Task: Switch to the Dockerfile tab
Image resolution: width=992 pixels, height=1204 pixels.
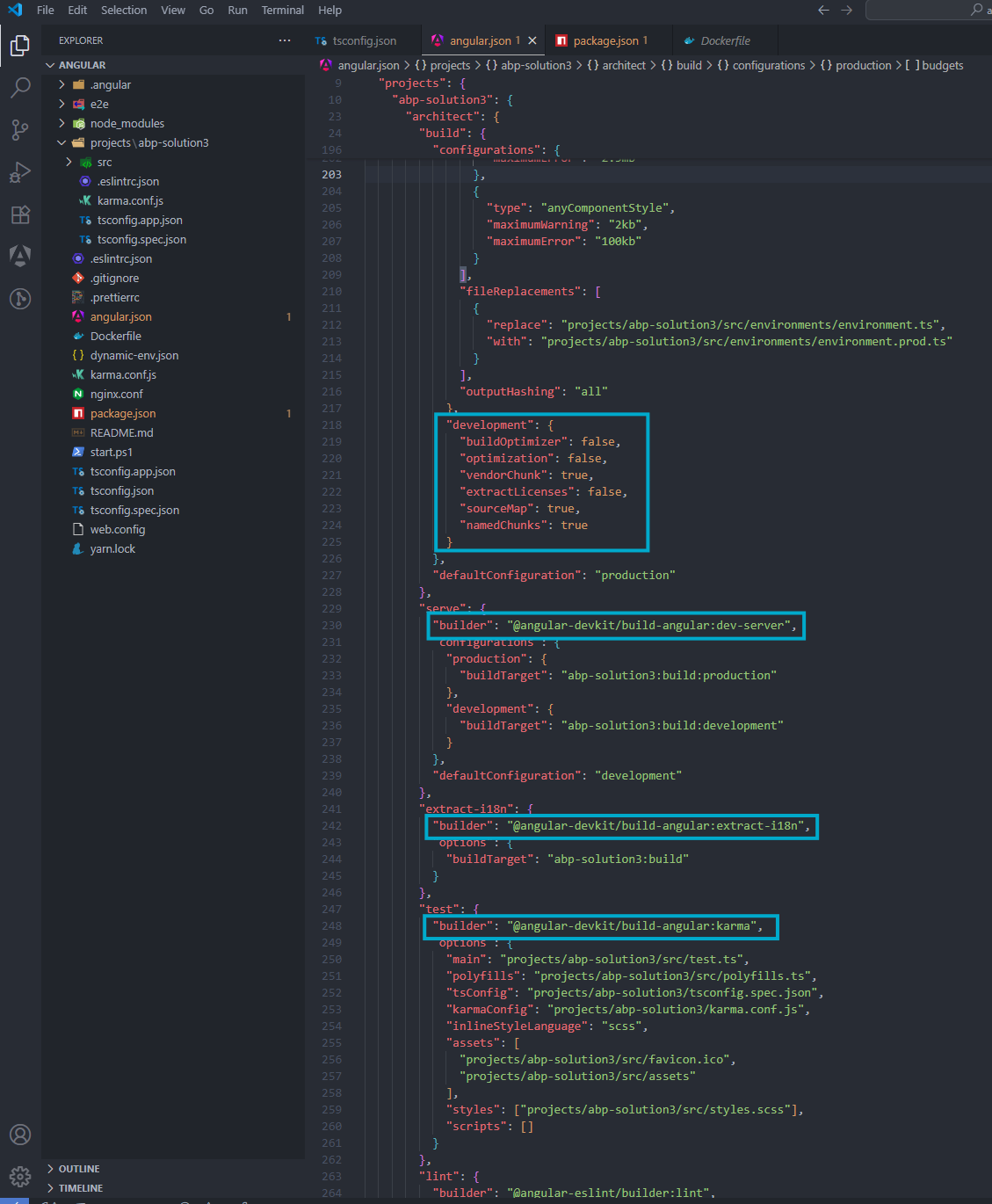Action: 725,40
